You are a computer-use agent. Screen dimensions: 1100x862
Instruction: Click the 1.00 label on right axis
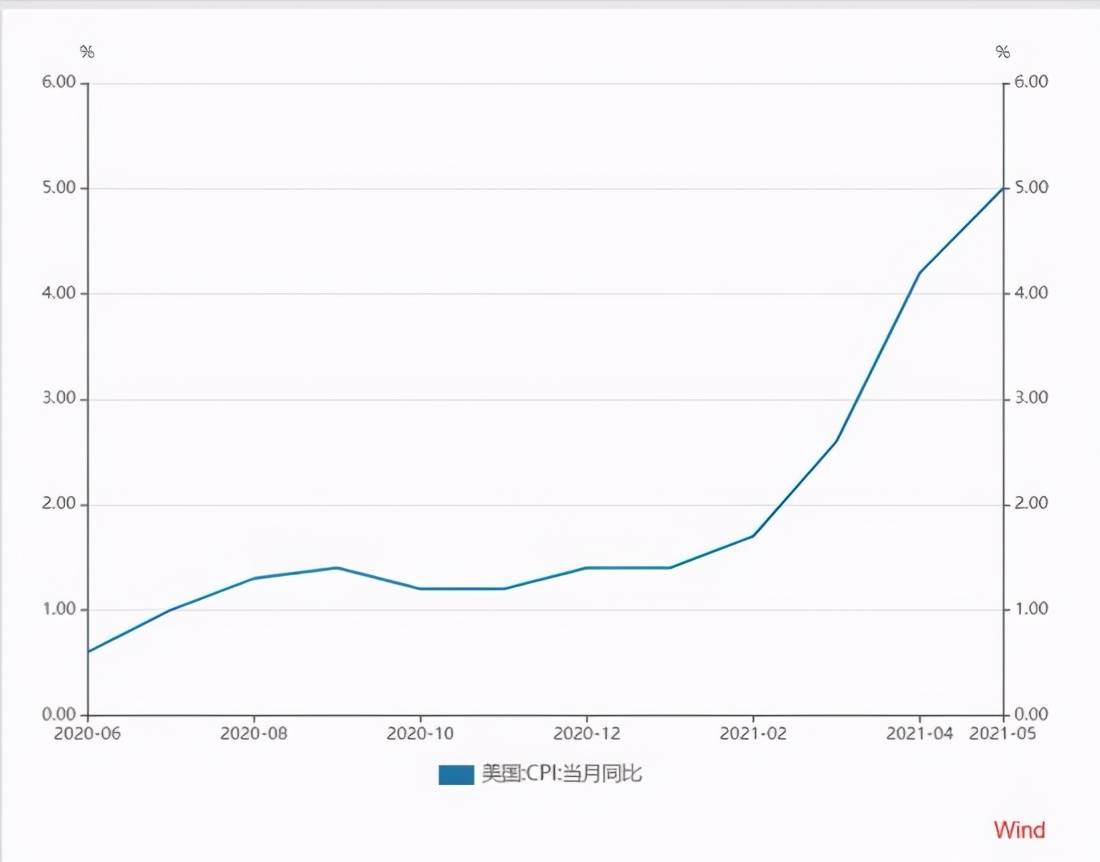tap(1031, 609)
